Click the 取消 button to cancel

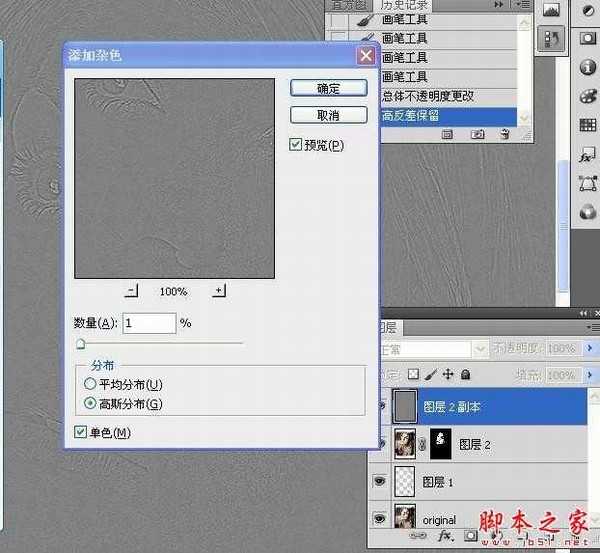pyautogui.click(x=328, y=114)
